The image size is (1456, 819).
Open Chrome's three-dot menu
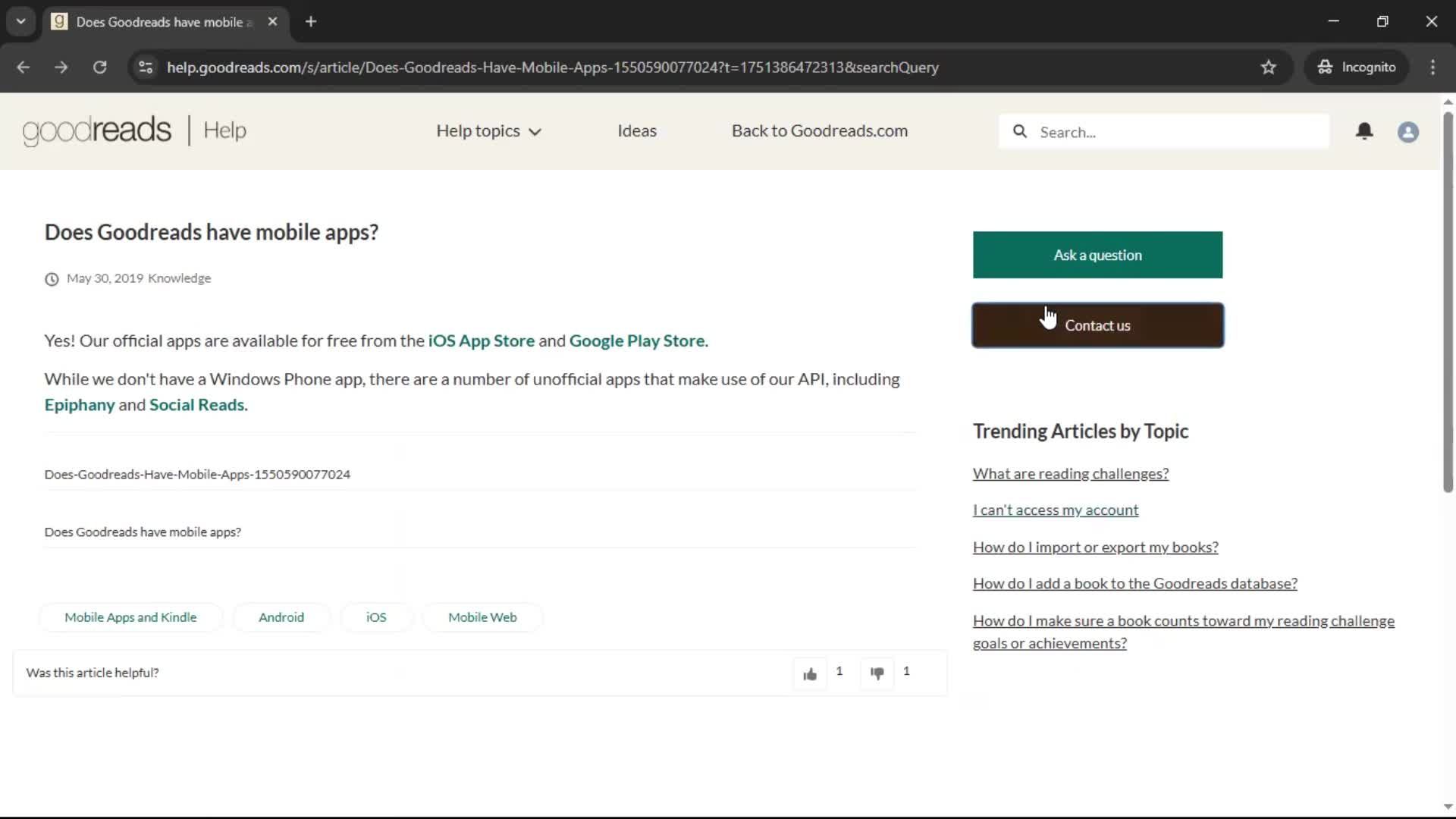(1432, 67)
